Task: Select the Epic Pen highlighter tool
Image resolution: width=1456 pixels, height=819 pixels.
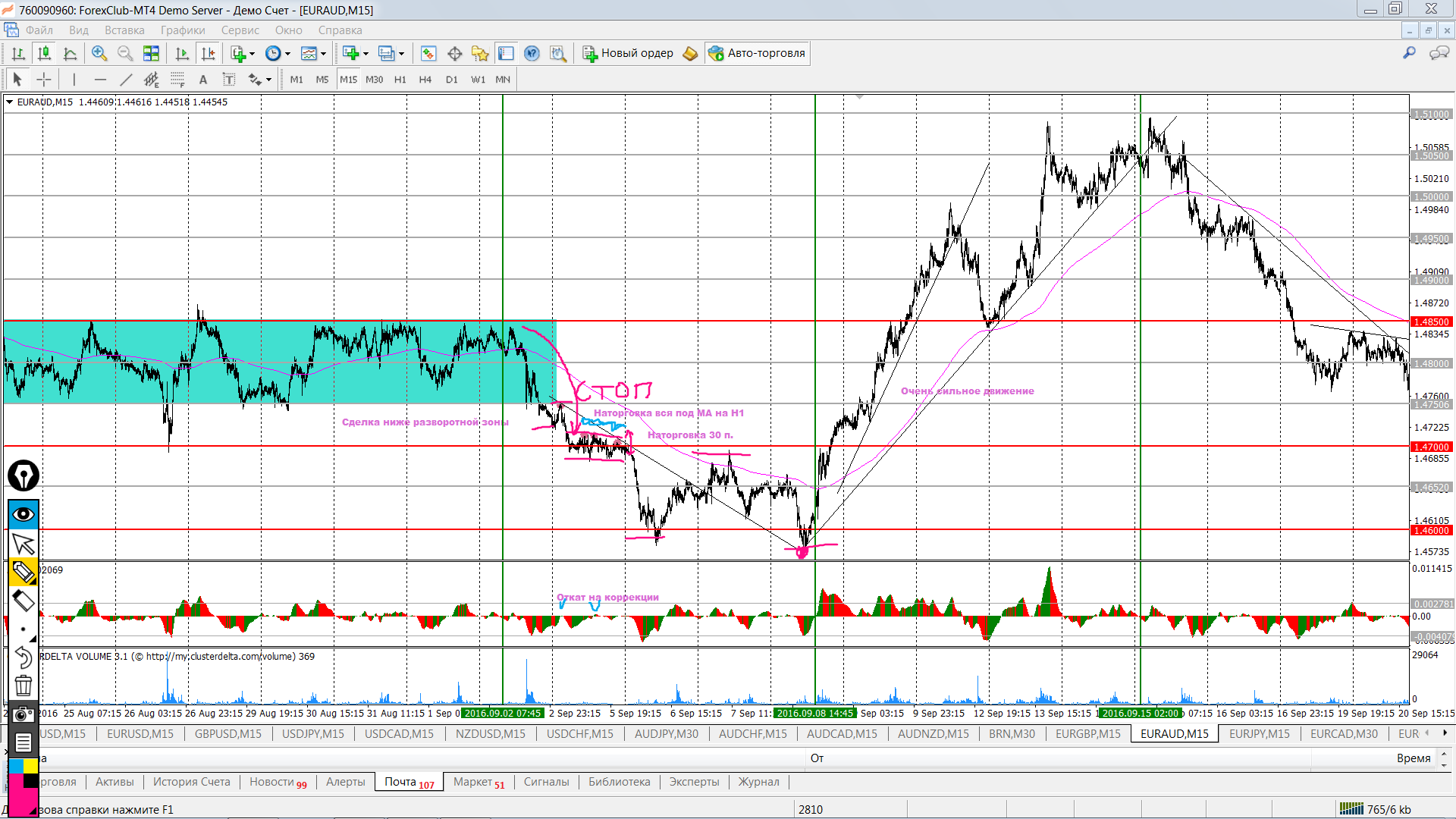Action: pos(24,573)
